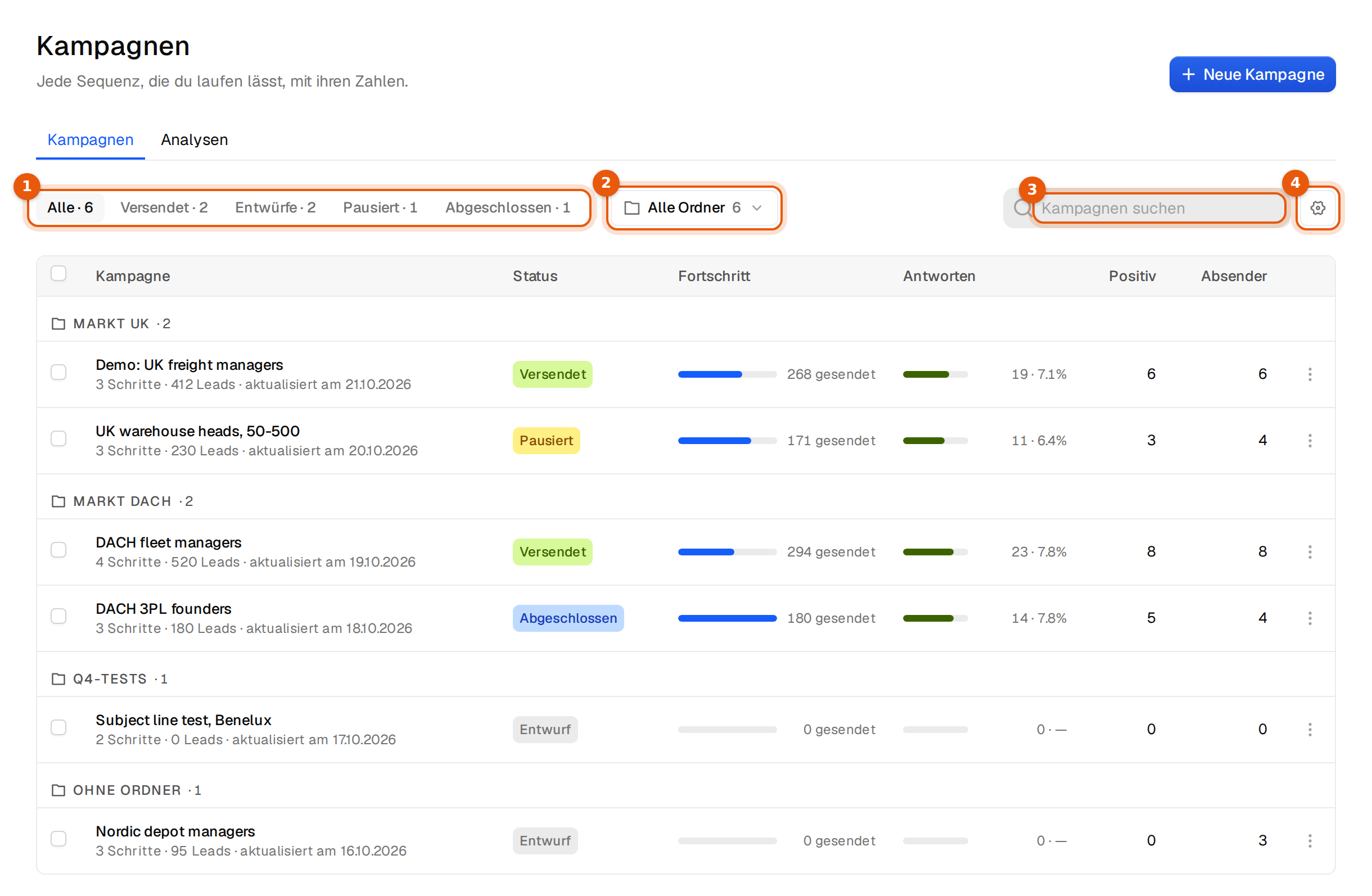Image resolution: width=1372 pixels, height=896 pixels.
Task: Show all campaigns with Alle · 6
Action: click(x=70, y=207)
